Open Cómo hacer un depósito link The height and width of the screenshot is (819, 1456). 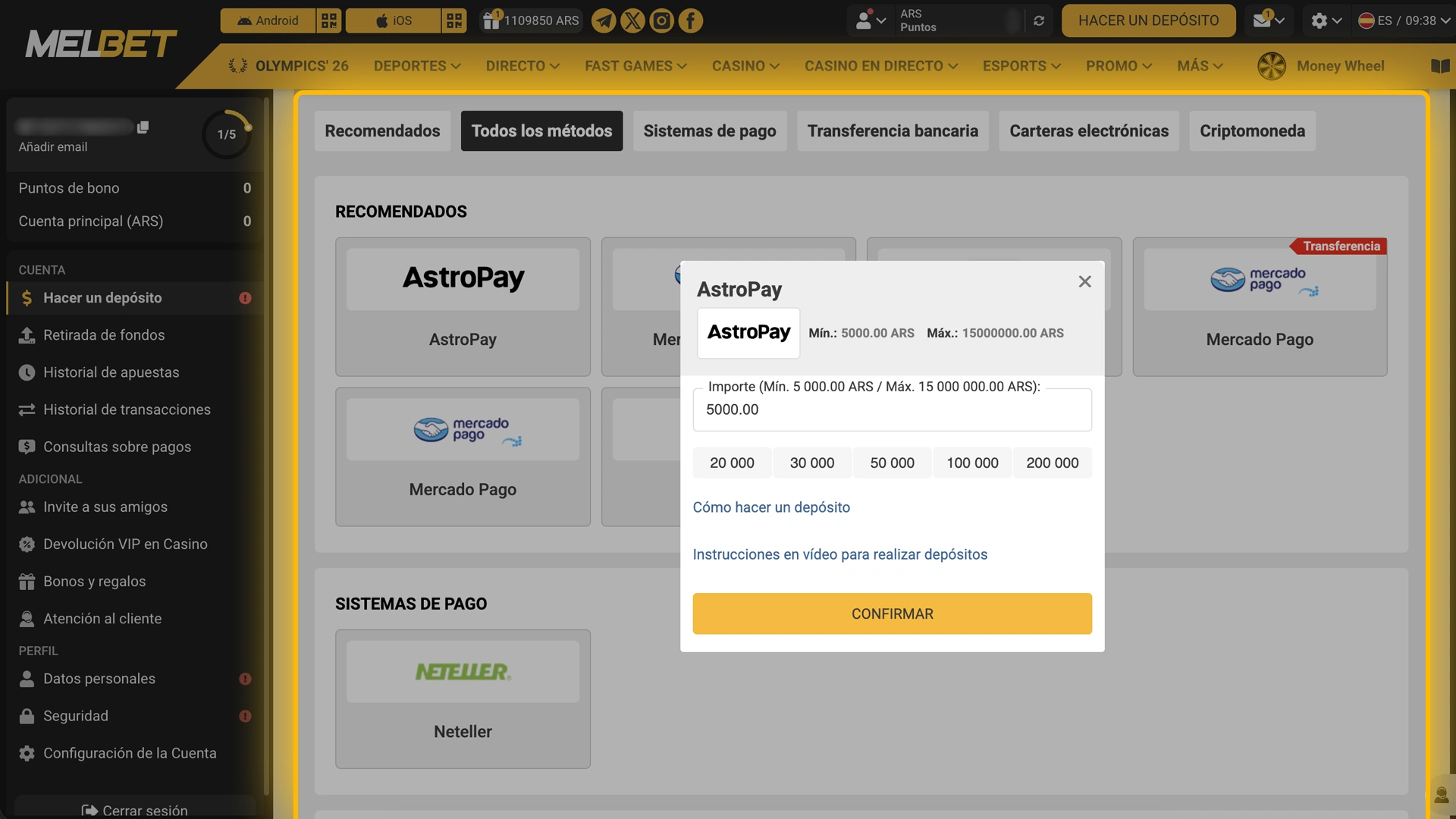click(770, 507)
